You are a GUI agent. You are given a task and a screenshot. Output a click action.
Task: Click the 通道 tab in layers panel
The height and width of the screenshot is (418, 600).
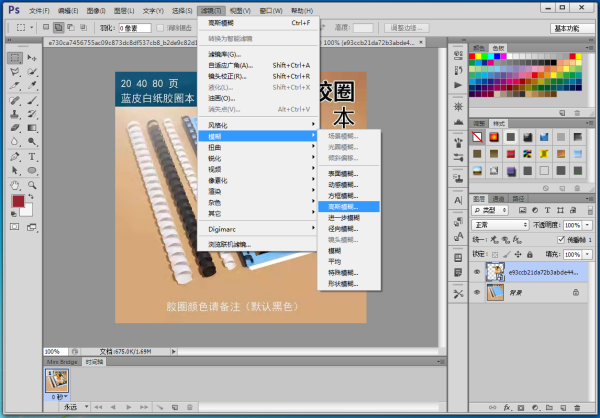click(498, 199)
